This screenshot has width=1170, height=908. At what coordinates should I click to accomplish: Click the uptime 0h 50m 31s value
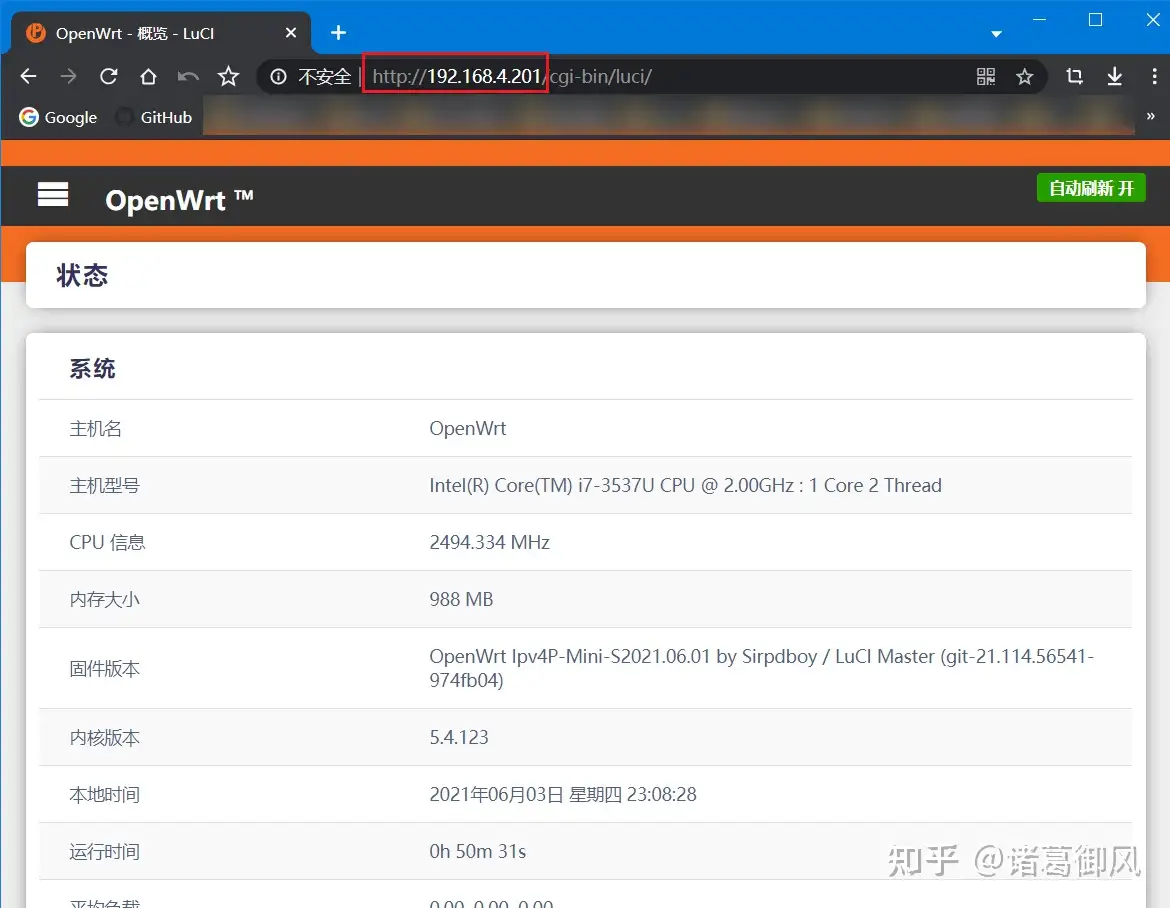[478, 851]
